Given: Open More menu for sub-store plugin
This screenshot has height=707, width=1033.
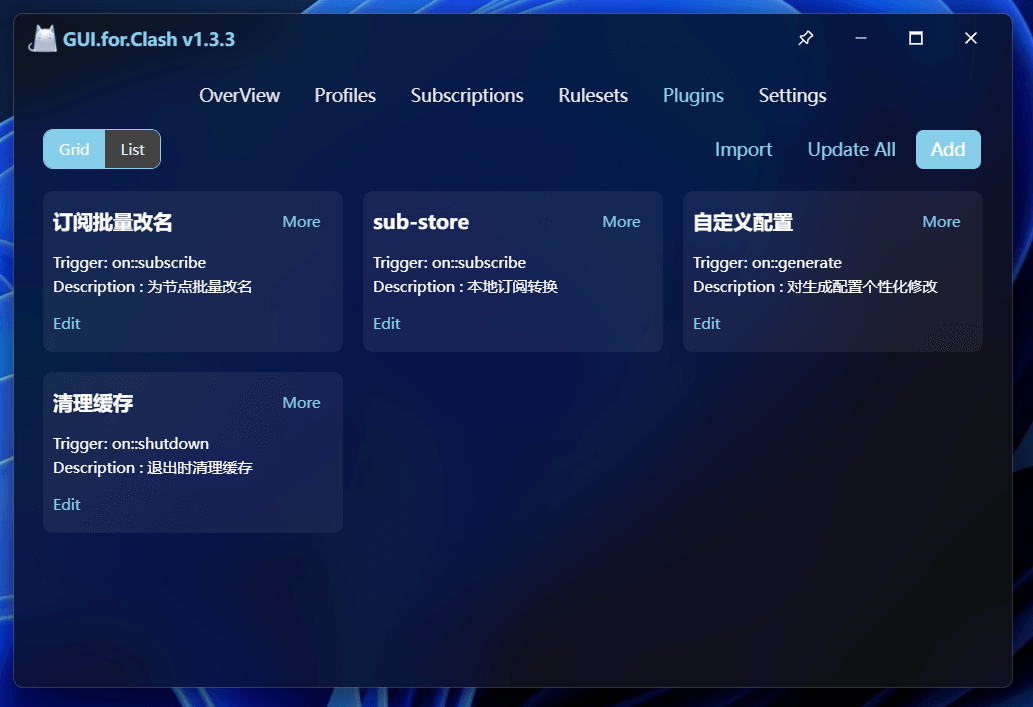Looking at the screenshot, I should click(x=621, y=222).
